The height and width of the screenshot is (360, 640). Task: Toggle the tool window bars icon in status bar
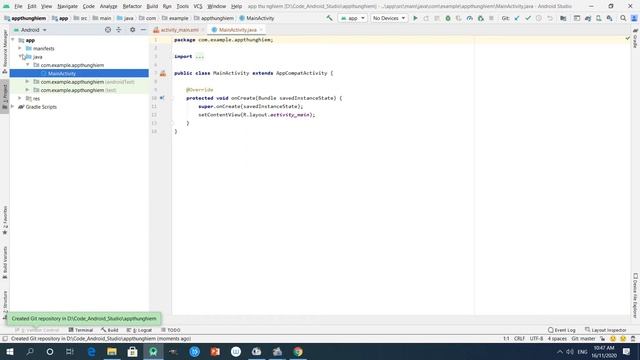5,339
